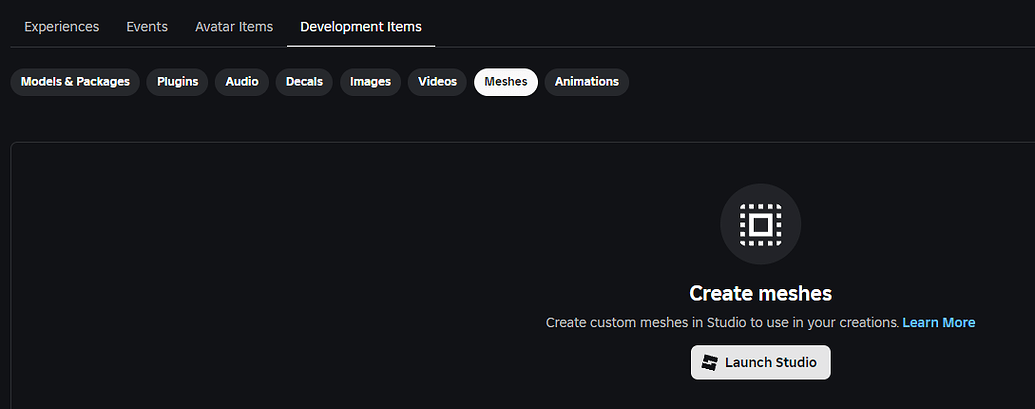1035x409 pixels.
Task: Select the Development Items tab
Action: click(x=361, y=27)
